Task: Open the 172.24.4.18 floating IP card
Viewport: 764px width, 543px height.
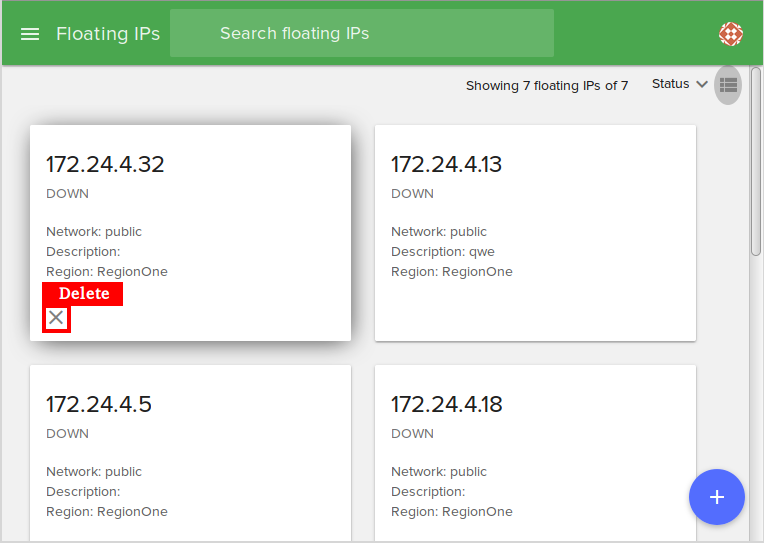Action: pos(535,452)
